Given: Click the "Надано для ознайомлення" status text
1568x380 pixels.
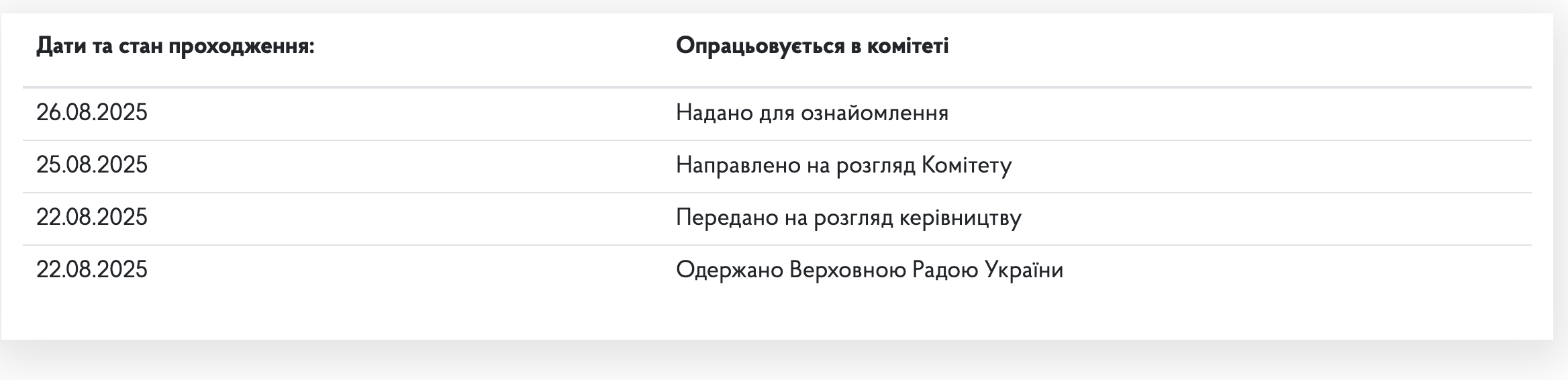Looking at the screenshot, I should pos(812,112).
